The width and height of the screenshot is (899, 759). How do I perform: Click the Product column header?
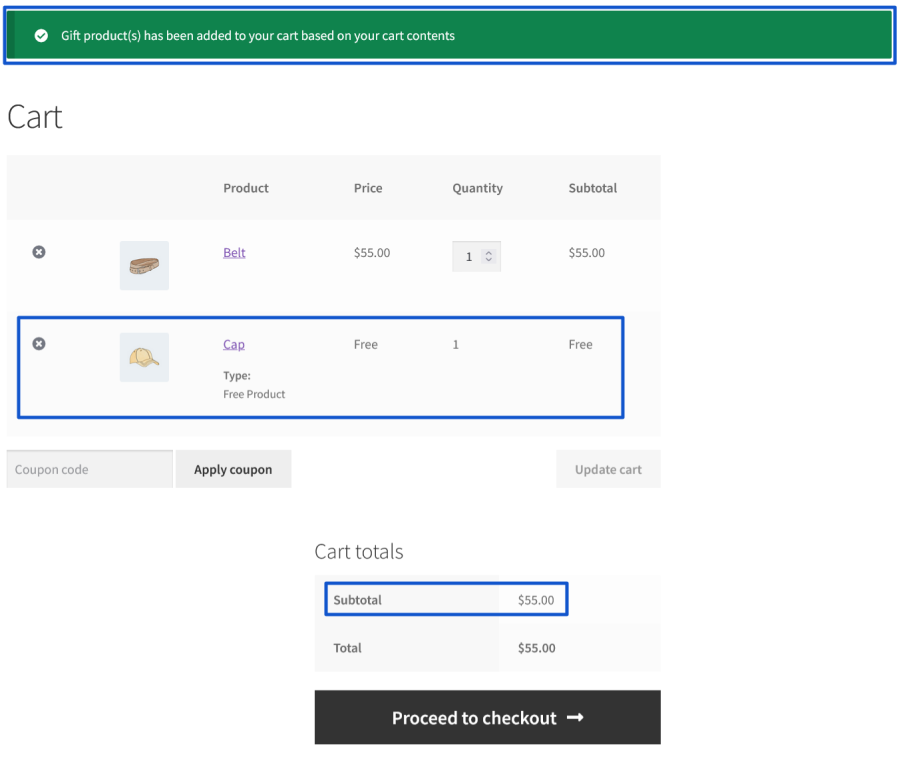246,188
